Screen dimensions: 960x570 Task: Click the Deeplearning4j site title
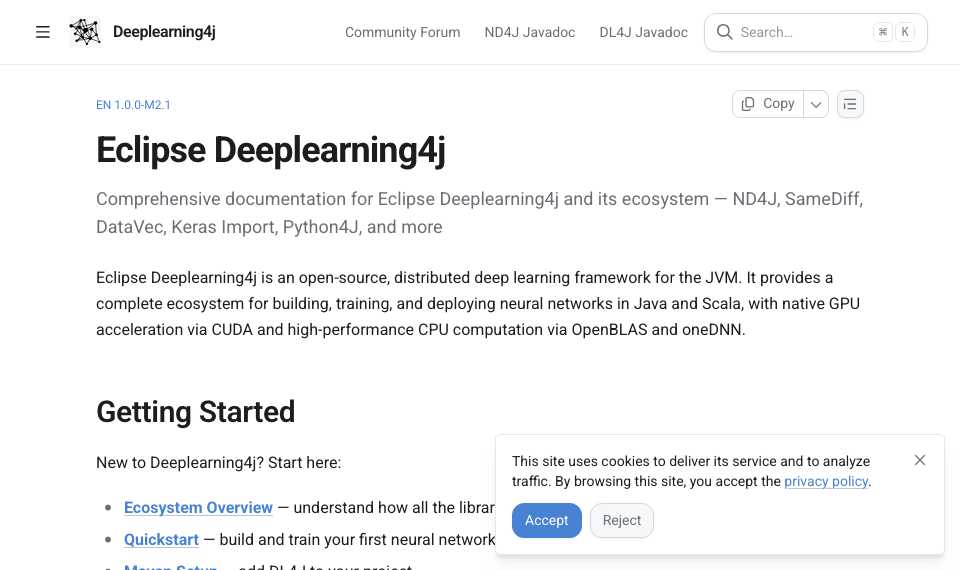tap(164, 32)
